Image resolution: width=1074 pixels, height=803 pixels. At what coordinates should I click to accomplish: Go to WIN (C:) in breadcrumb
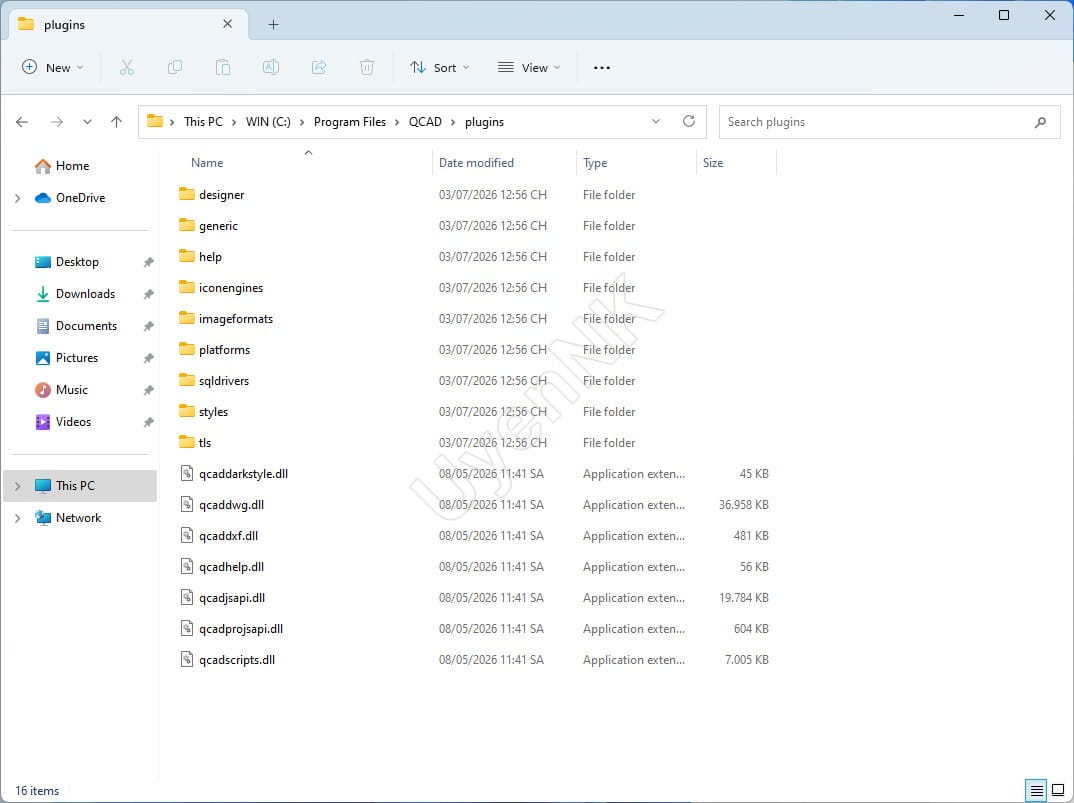pyautogui.click(x=268, y=122)
